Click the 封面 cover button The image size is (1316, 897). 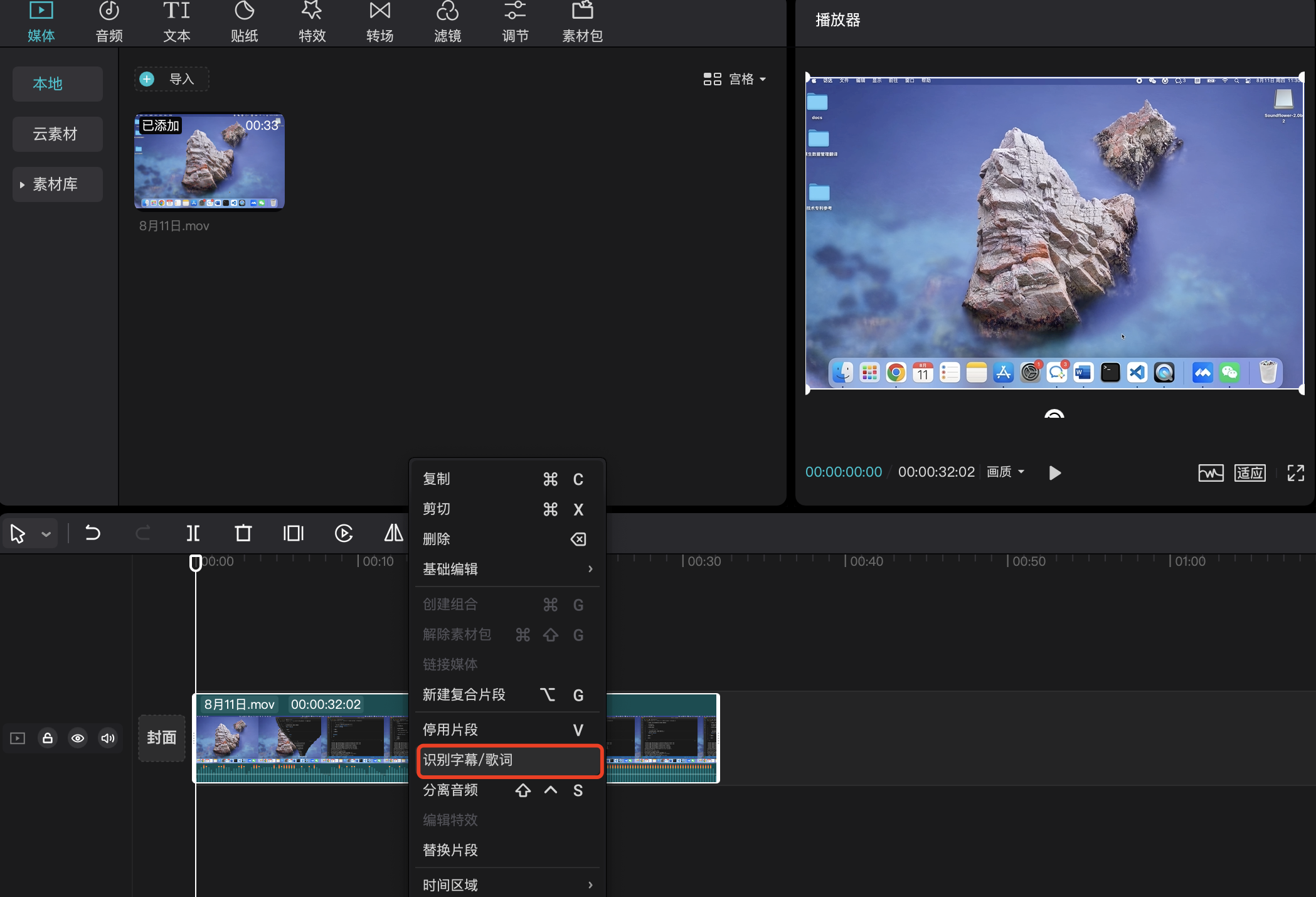click(x=162, y=738)
